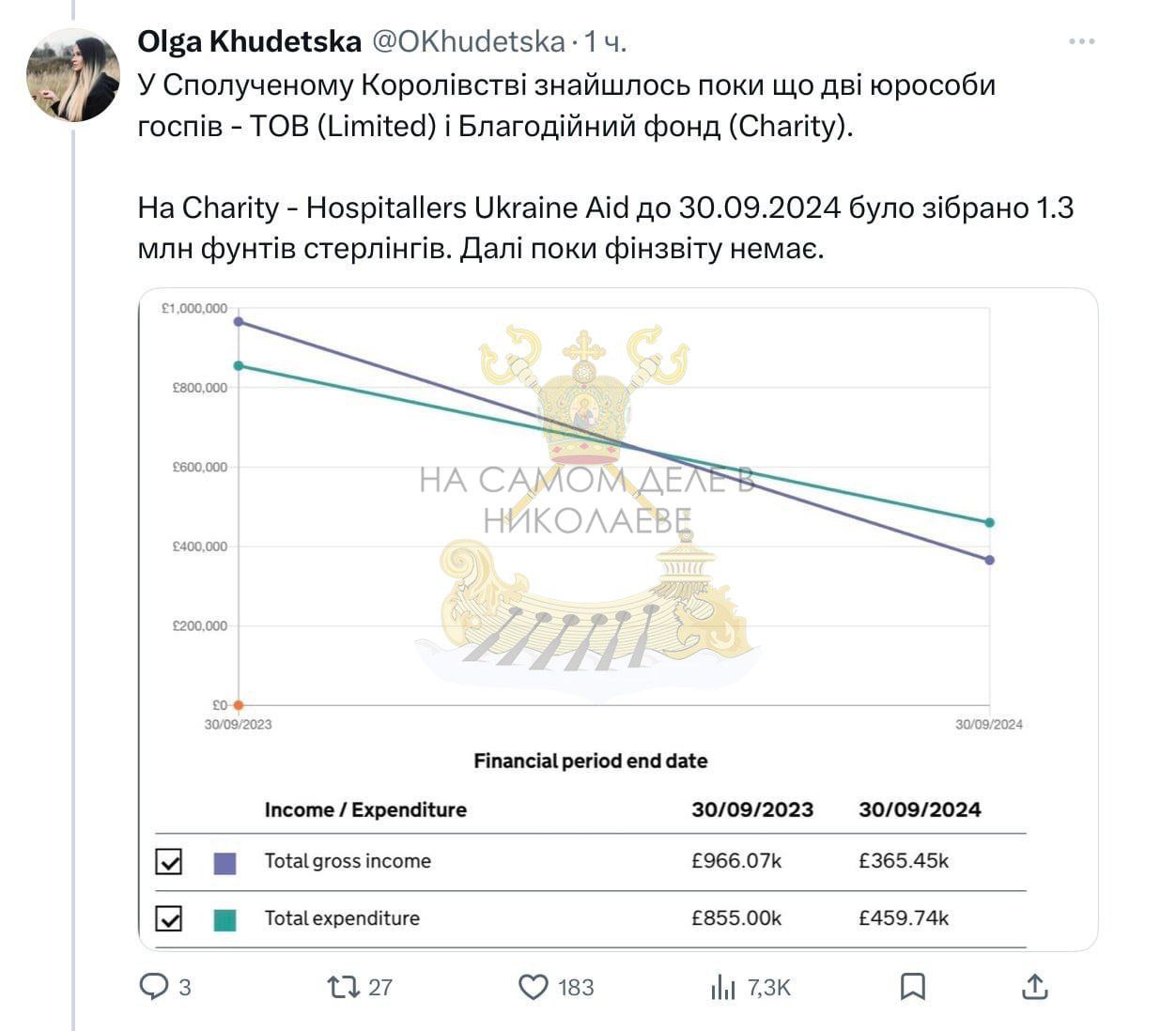The width and height of the screenshot is (1176, 1031).
Task: Click the teal 2023 expenditure data point
Action: pyautogui.click(x=239, y=365)
